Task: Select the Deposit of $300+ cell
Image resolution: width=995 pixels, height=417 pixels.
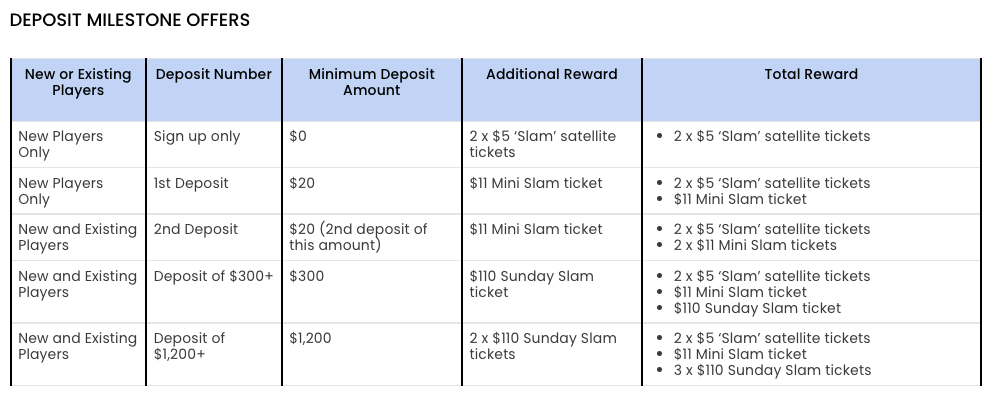Action: [213, 276]
